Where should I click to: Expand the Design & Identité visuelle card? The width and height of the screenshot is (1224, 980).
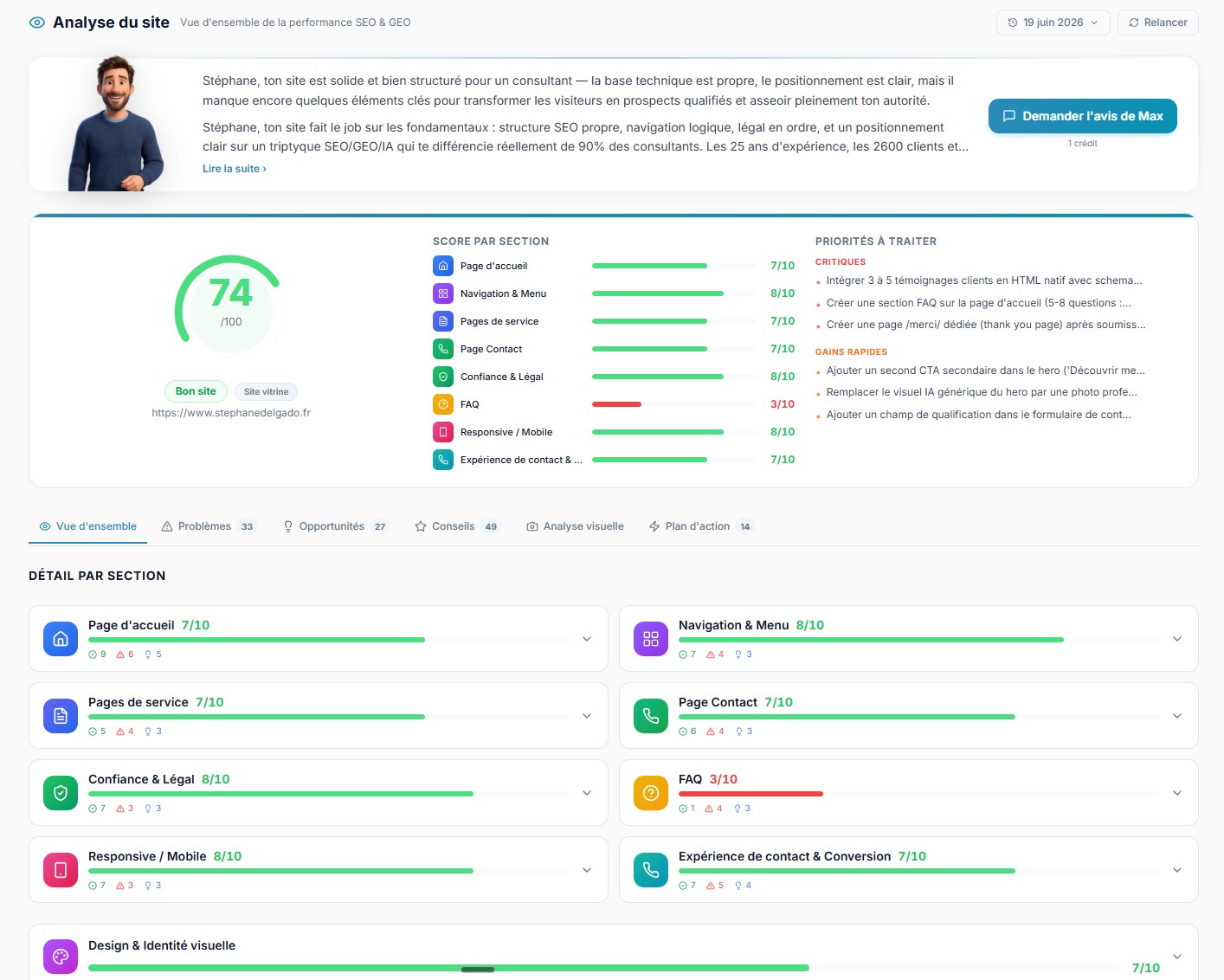tap(1177, 957)
